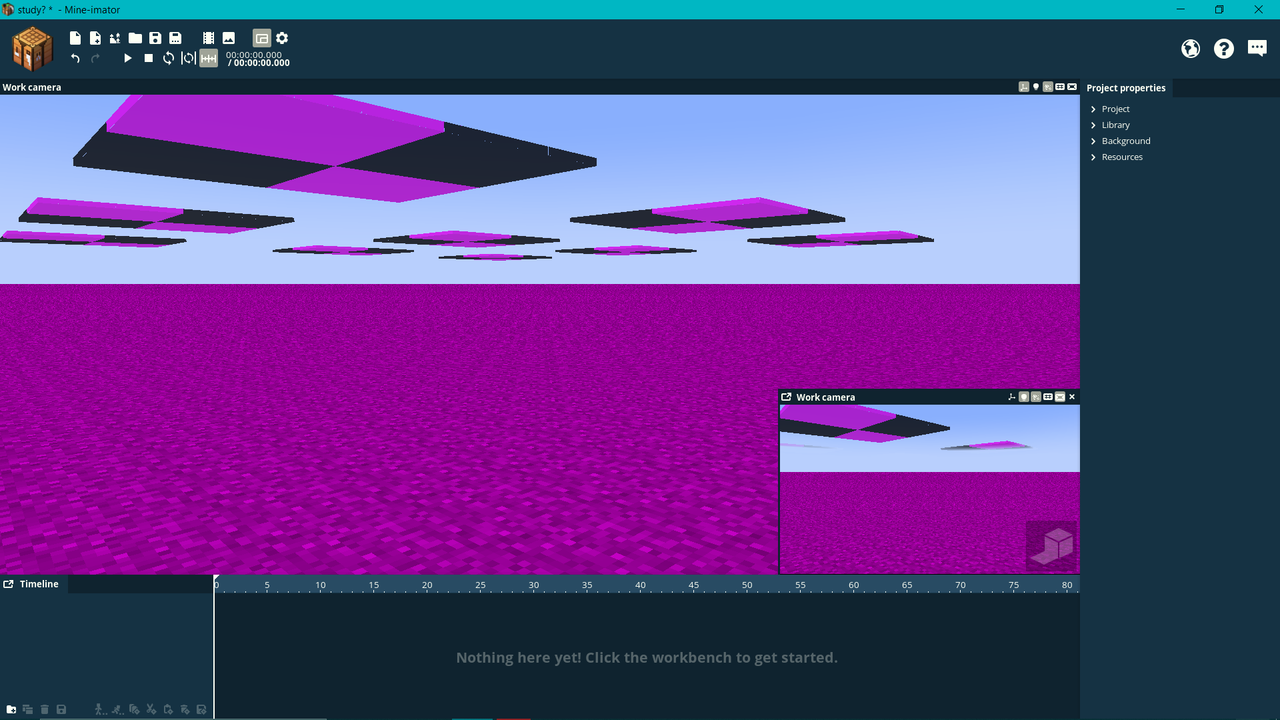This screenshot has height=720, width=1280.
Task: Select the Timeline tab
Action: point(40,583)
